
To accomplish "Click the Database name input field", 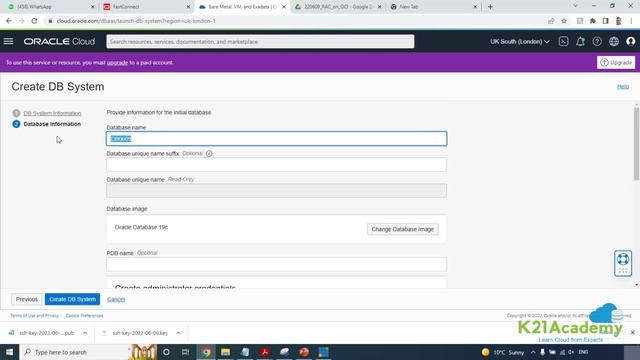I will (x=276, y=139).
